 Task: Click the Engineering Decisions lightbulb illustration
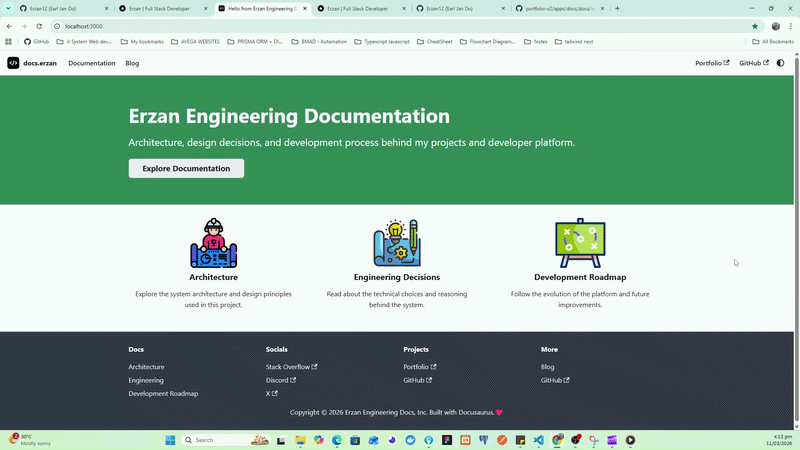tap(397, 243)
